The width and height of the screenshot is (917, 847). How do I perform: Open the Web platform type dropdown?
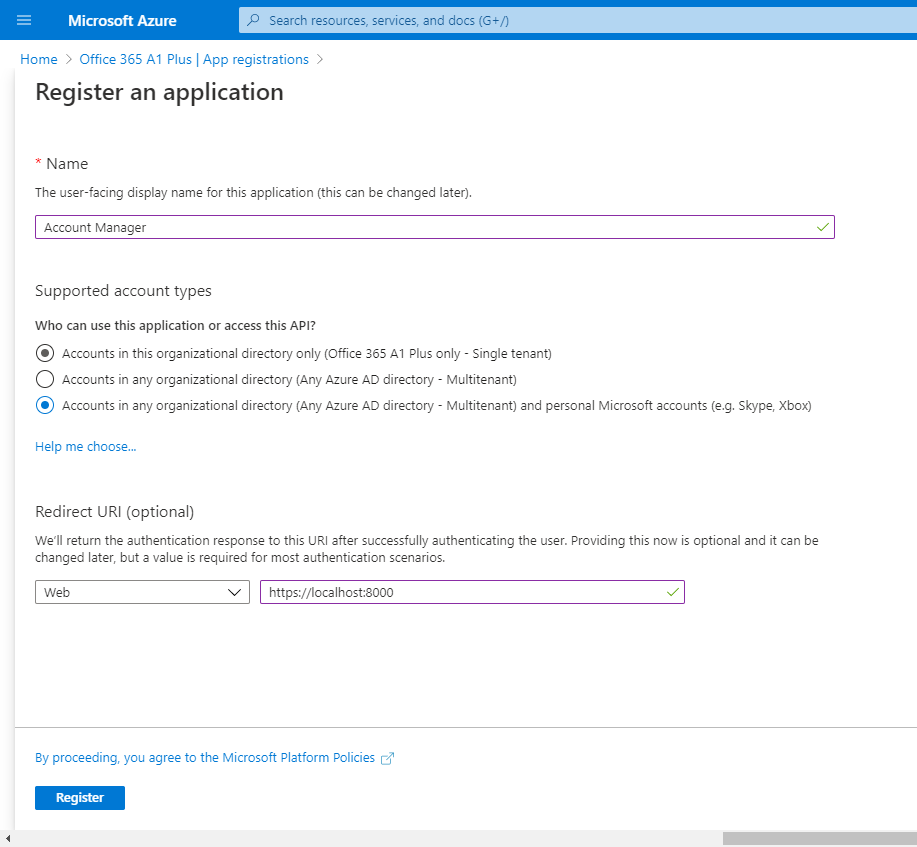[x=142, y=592]
